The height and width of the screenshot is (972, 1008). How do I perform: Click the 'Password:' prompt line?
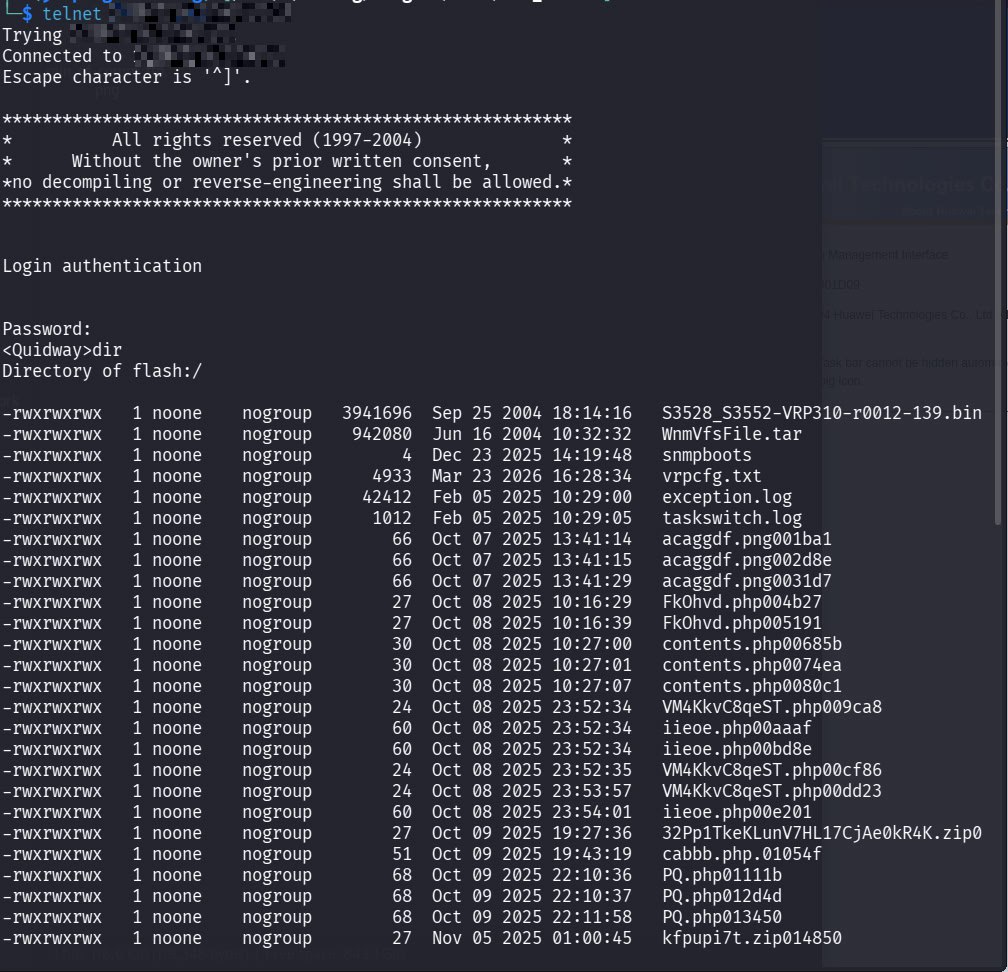[47, 329]
